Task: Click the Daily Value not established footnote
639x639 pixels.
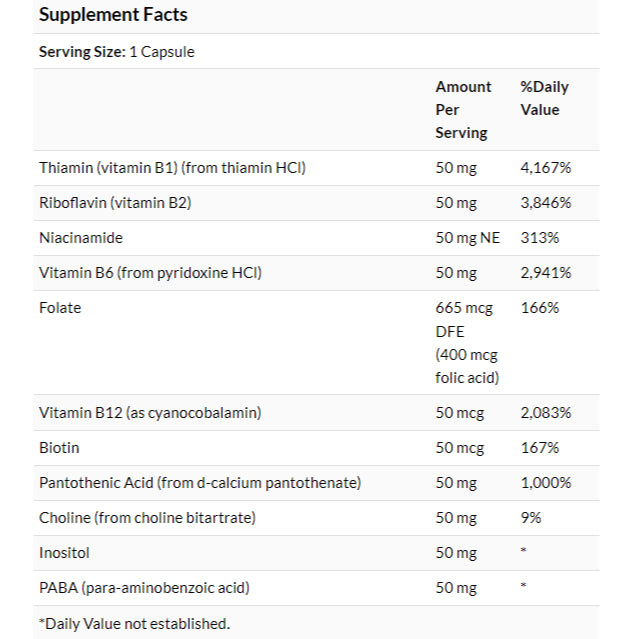Action: (134, 623)
